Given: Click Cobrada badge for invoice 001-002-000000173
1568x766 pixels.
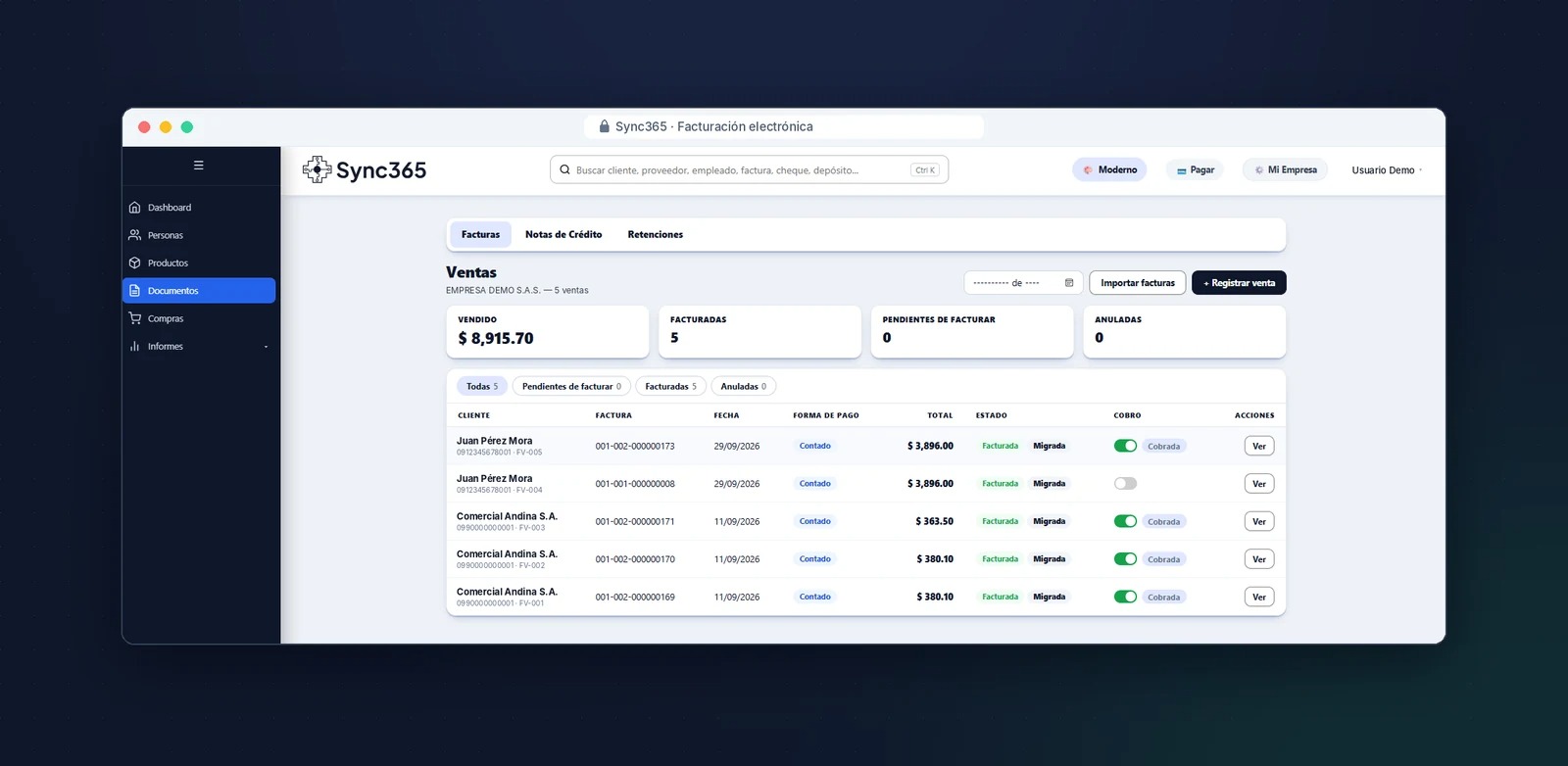Looking at the screenshot, I should tap(1164, 446).
